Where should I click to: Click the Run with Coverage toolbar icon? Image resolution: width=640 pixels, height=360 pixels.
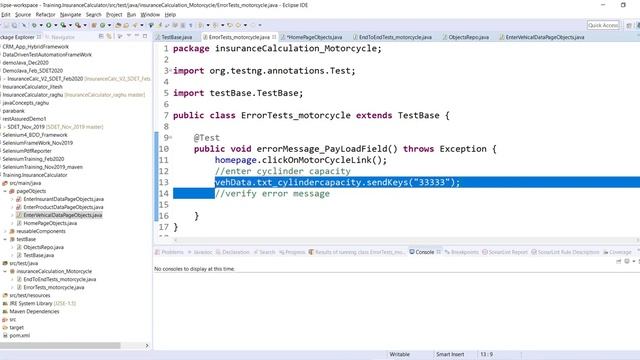(63, 25)
